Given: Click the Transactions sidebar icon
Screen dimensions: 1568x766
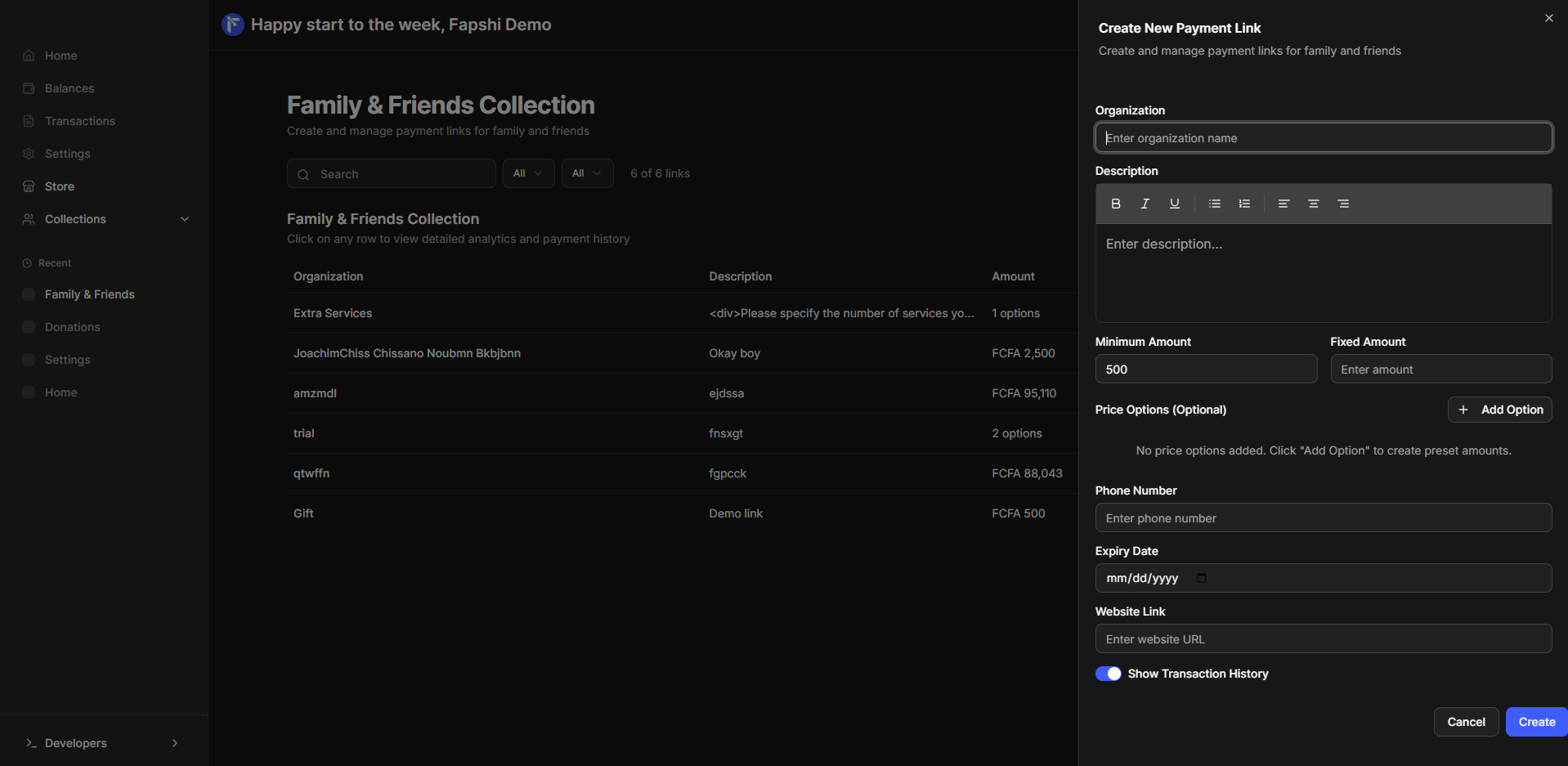Looking at the screenshot, I should (29, 121).
